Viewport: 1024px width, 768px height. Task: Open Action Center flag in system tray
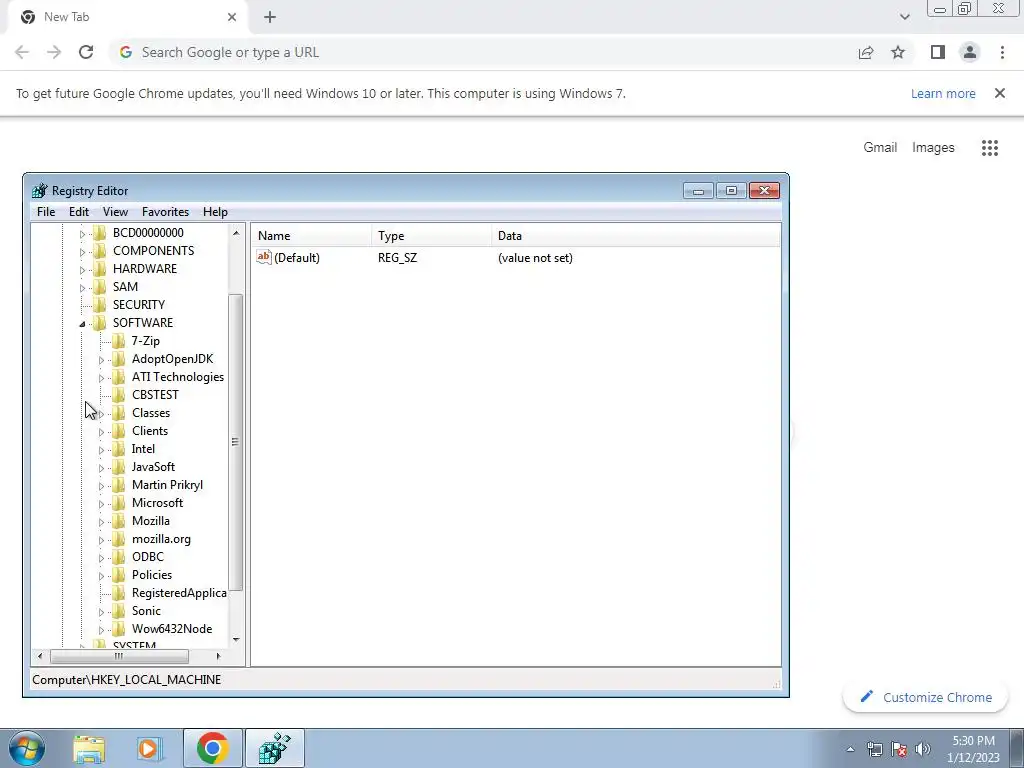pos(899,749)
